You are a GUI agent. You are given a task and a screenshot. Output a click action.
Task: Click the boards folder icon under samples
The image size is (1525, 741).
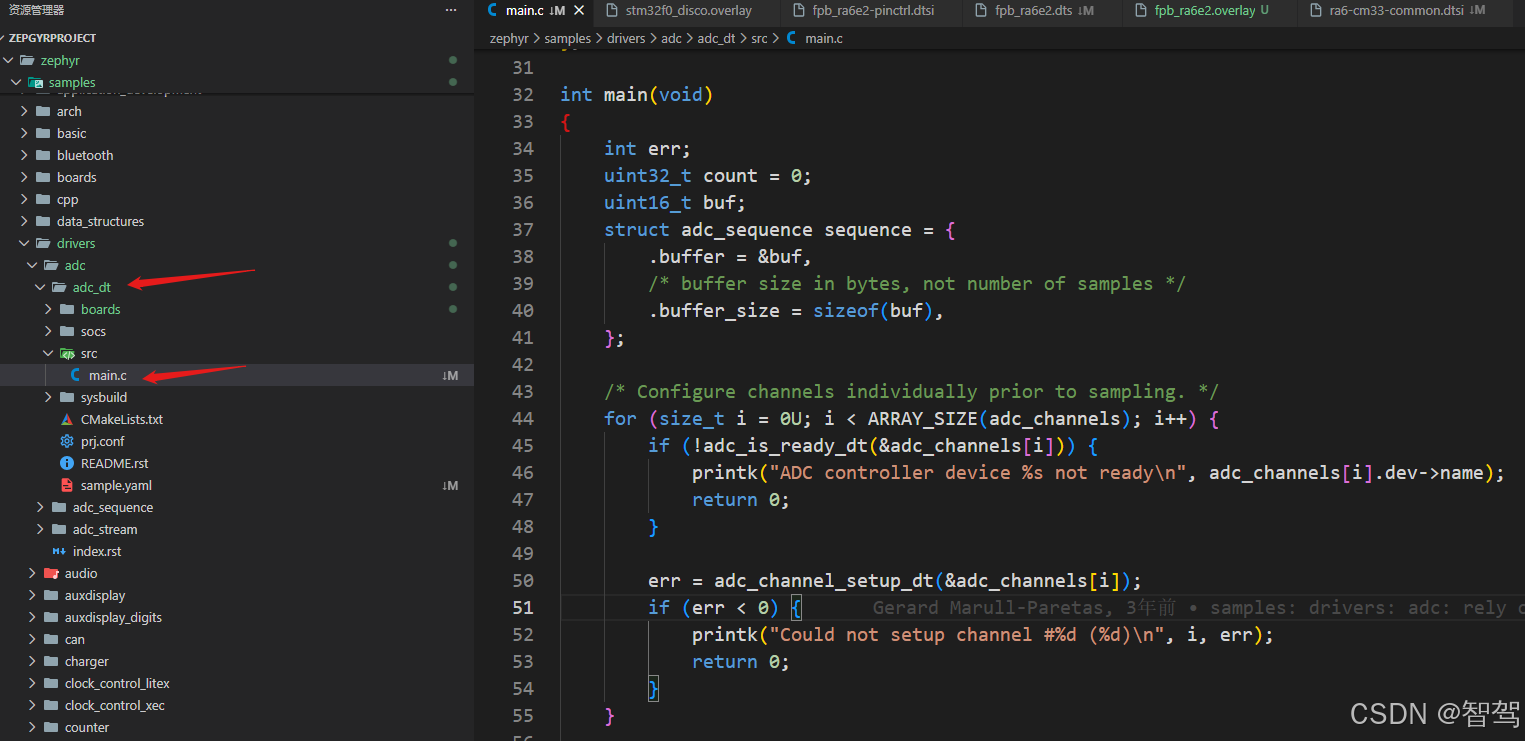[43, 178]
